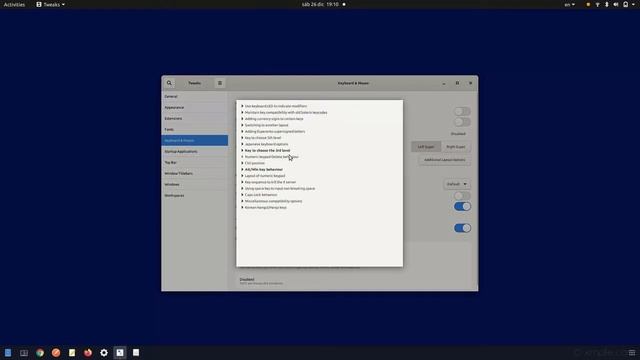Open the blue document icon in dock

[8, 353]
